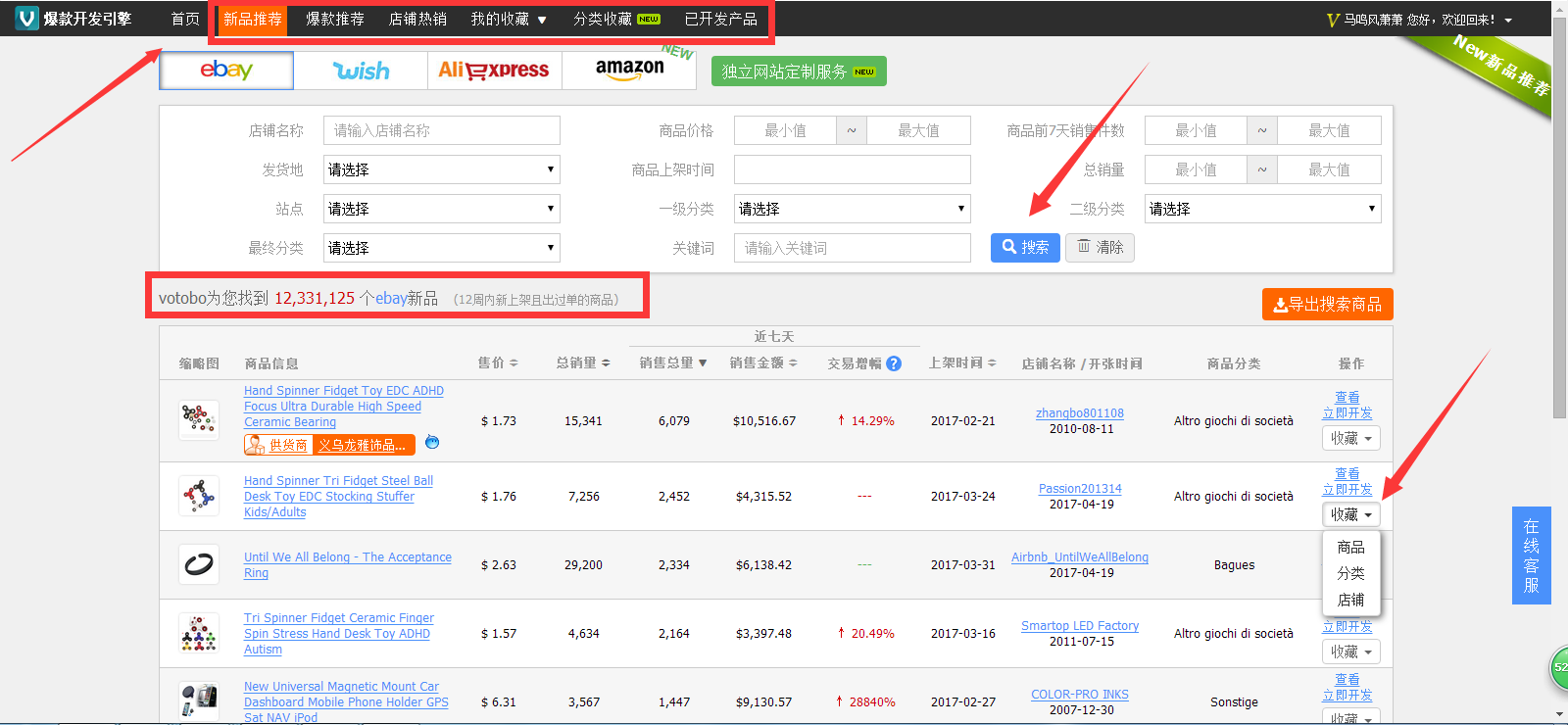The width and height of the screenshot is (1568, 725).
Task: Focus the 店铺名称 input field
Action: (x=442, y=130)
